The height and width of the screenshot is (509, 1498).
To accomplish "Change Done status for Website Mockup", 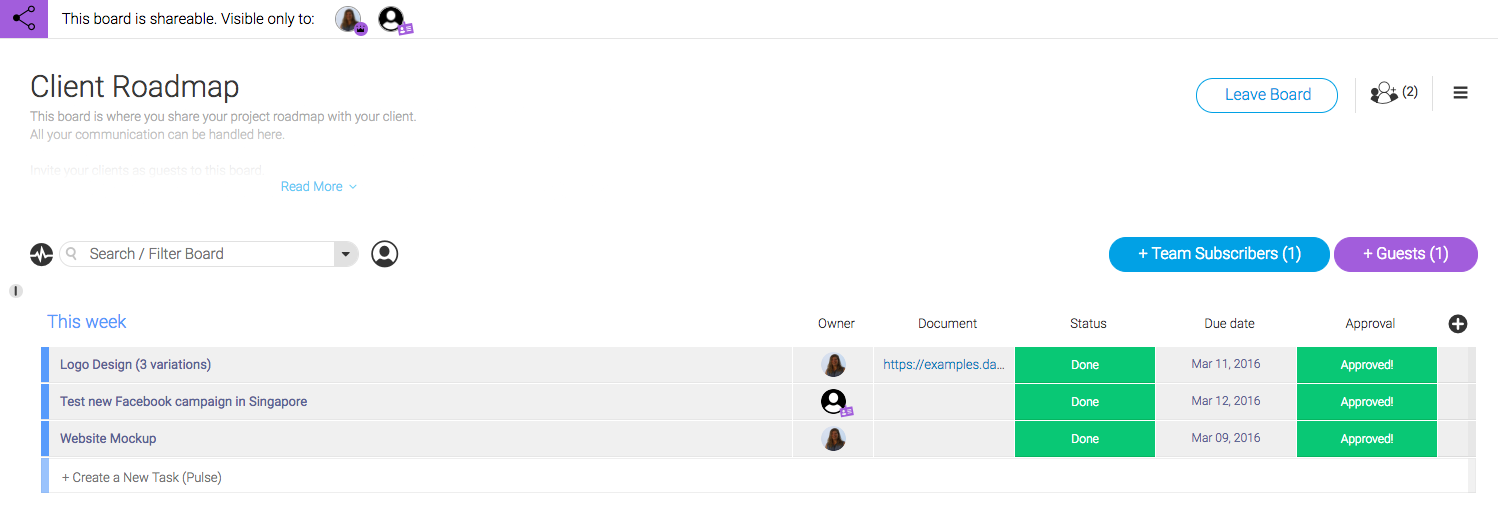I will click(x=1085, y=439).
